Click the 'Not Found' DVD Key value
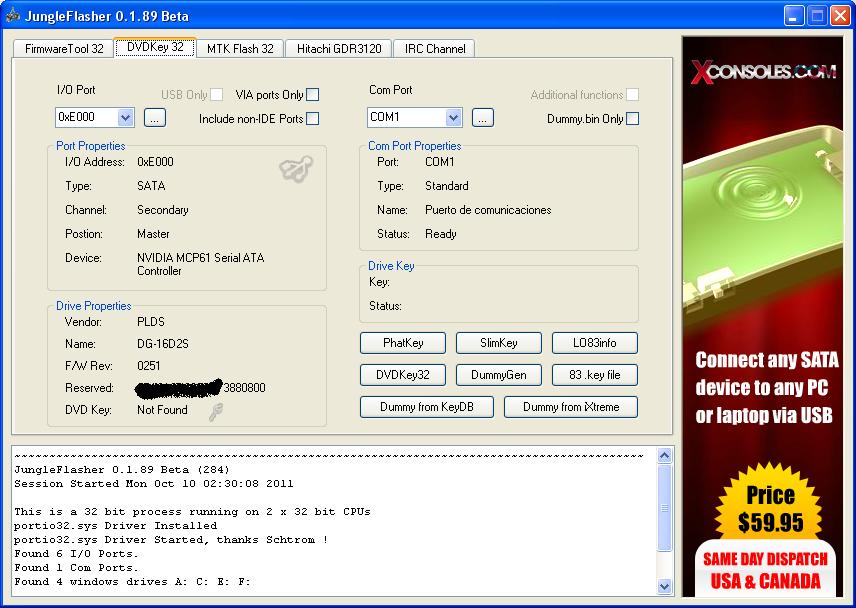Viewport: 856px width, 608px height. pyautogui.click(x=162, y=410)
